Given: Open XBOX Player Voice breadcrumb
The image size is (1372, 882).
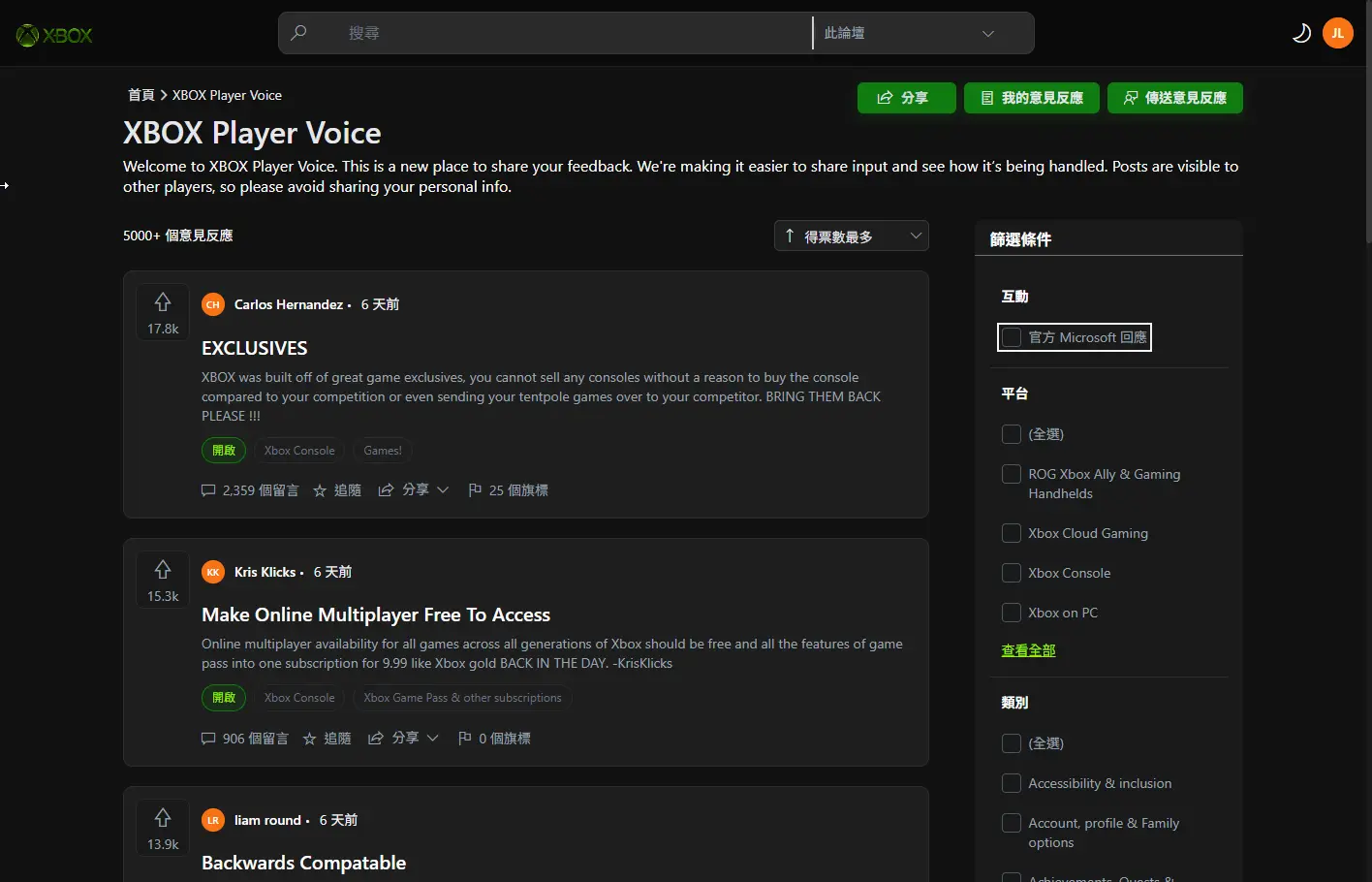Looking at the screenshot, I should 227,95.
